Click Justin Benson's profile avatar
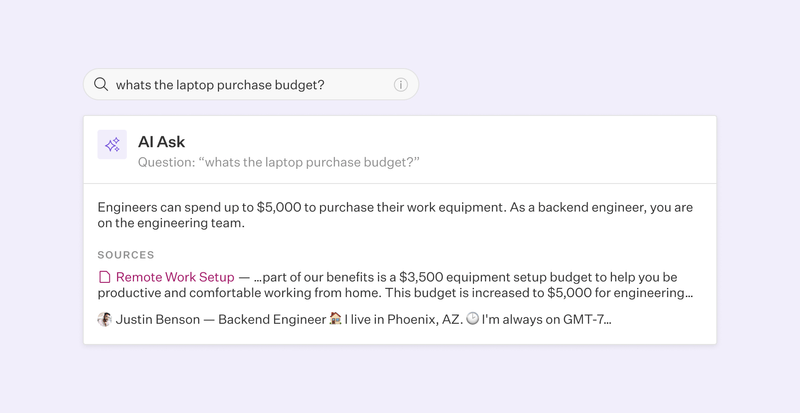 click(x=104, y=320)
